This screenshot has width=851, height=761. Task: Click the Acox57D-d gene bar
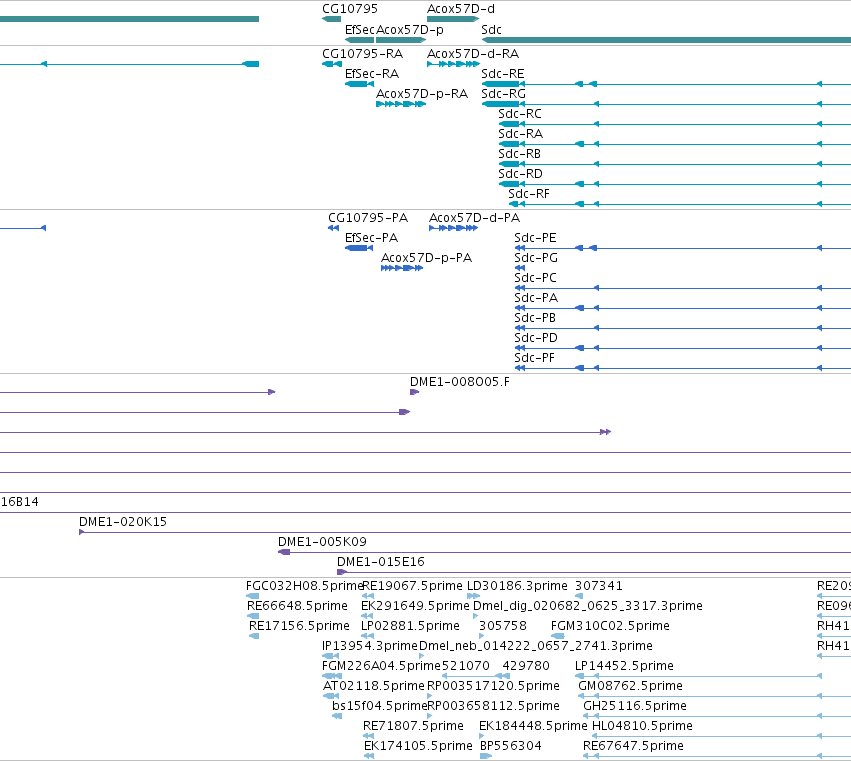point(453,19)
